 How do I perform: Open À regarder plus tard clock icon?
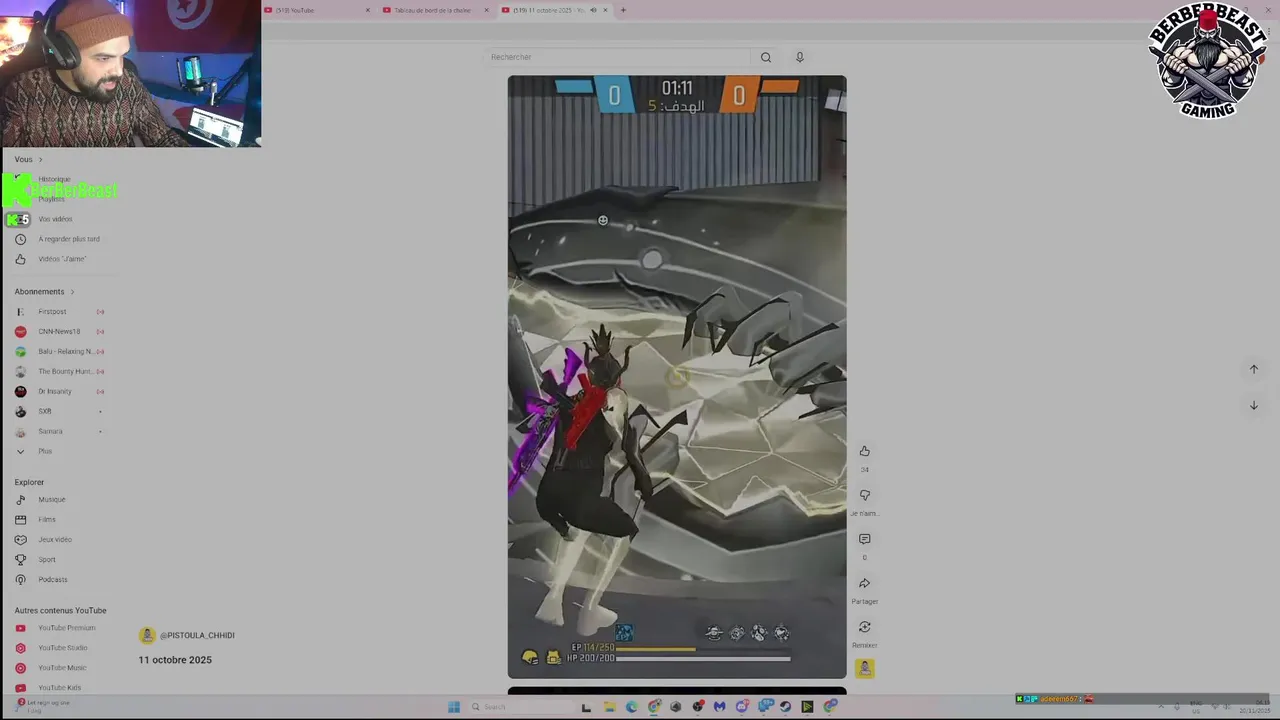point(20,239)
